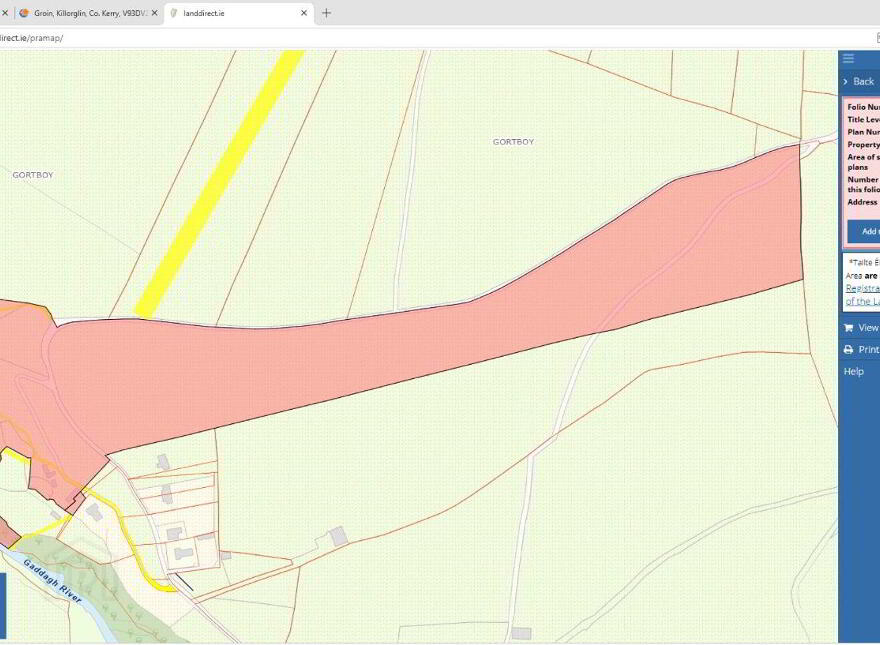Collapse details using the Back chevron
This screenshot has width=880, height=645.
point(845,82)
